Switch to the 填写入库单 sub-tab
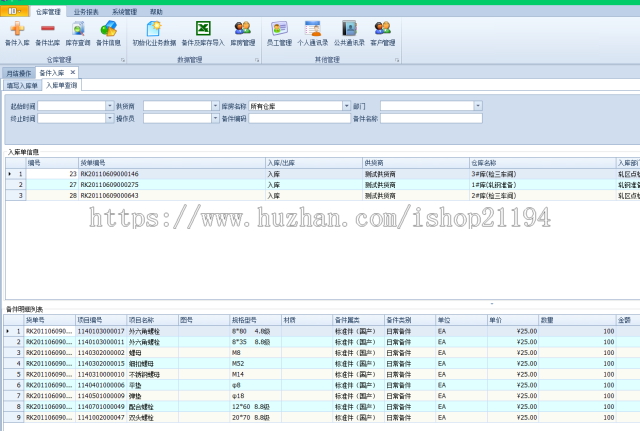The height and width of the screenshot is (431, 640). [x=22, y=86]
